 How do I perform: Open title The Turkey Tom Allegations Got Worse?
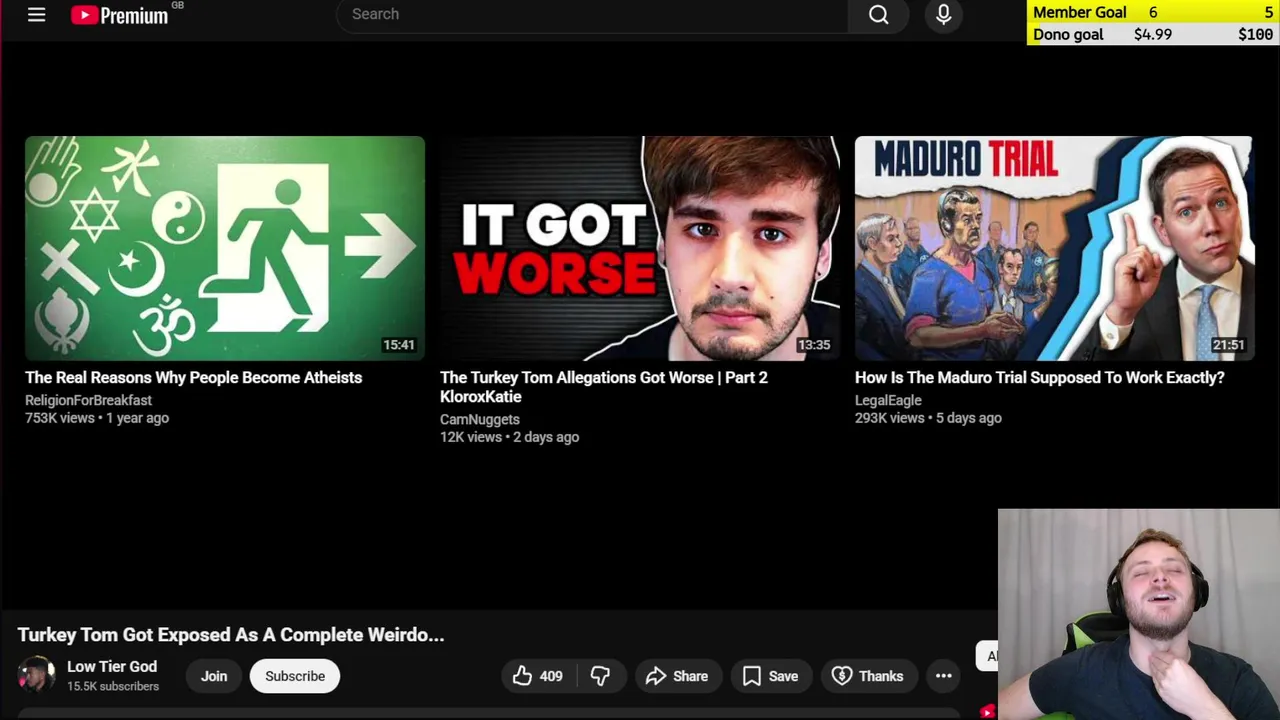604,386
